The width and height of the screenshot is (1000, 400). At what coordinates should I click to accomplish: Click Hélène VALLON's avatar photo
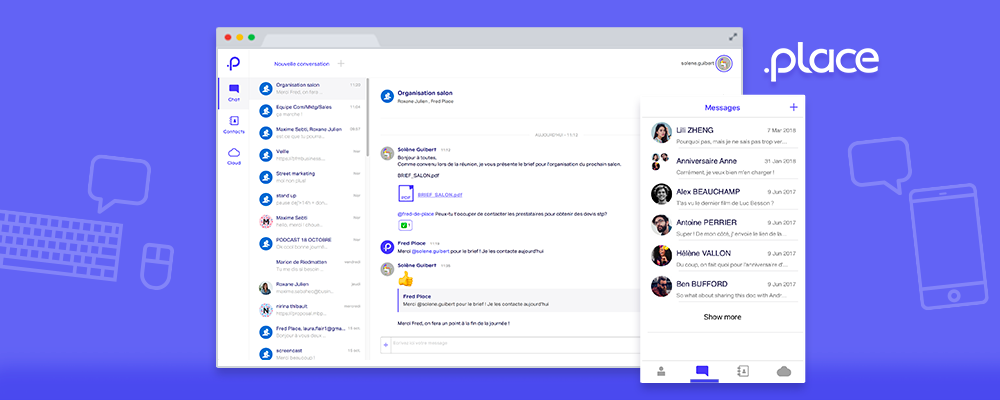click(661, 255)
